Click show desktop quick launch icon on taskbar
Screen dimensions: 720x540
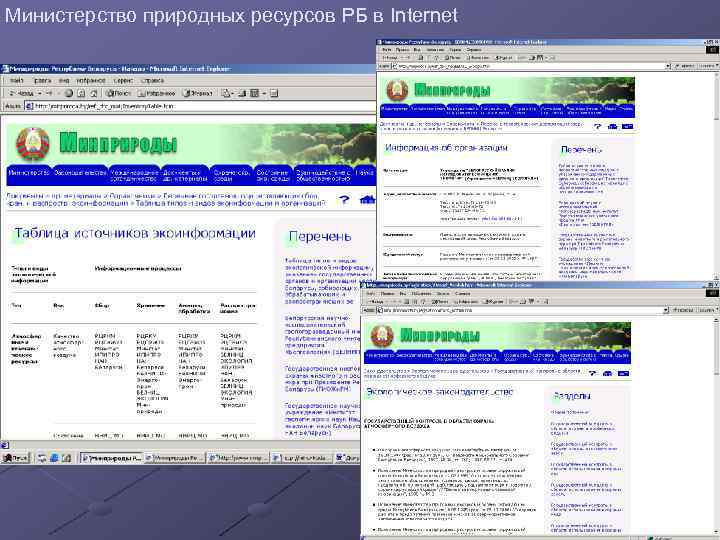coord(67,457)
